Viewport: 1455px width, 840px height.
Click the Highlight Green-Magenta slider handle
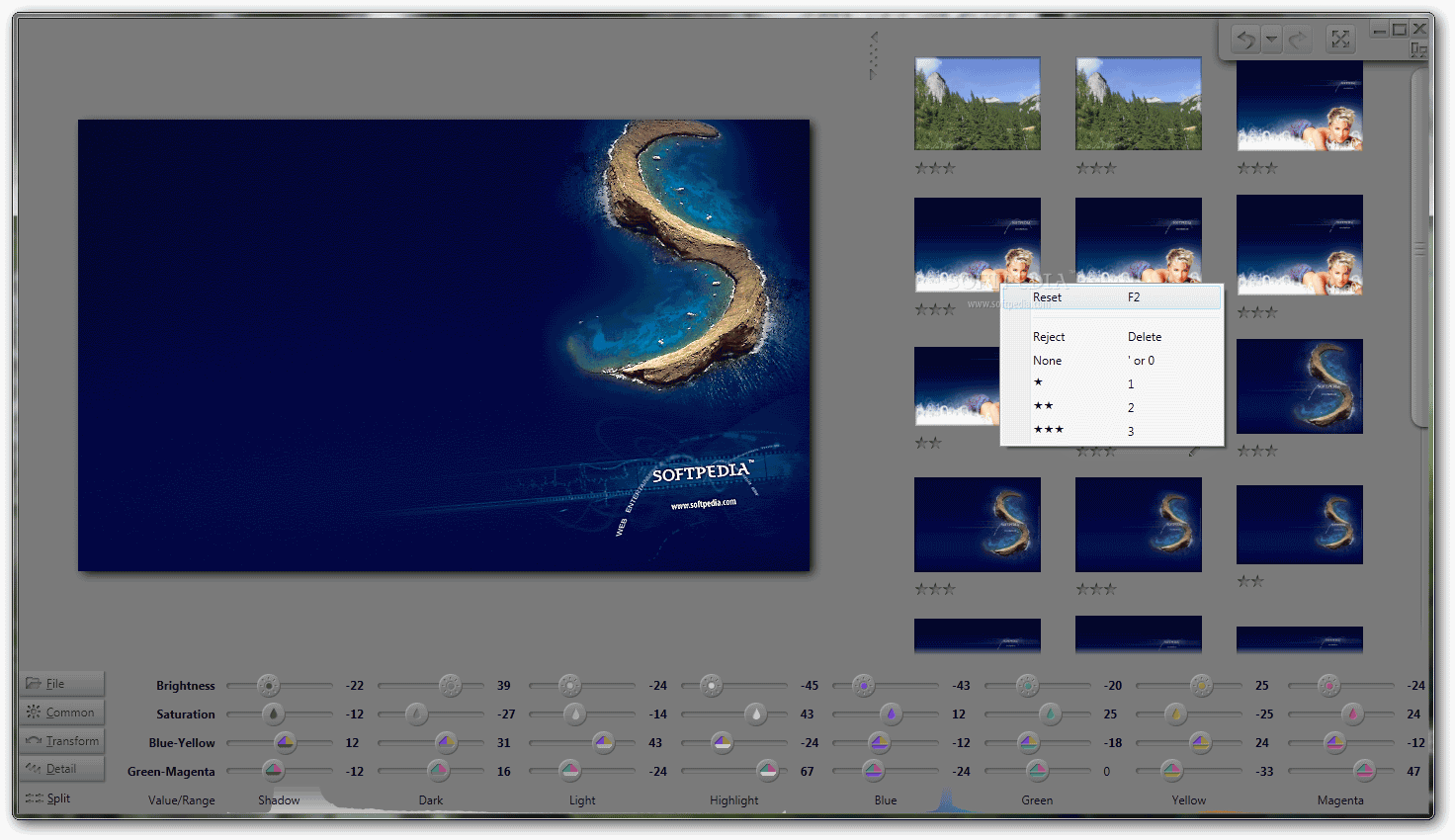coord(768,771)
